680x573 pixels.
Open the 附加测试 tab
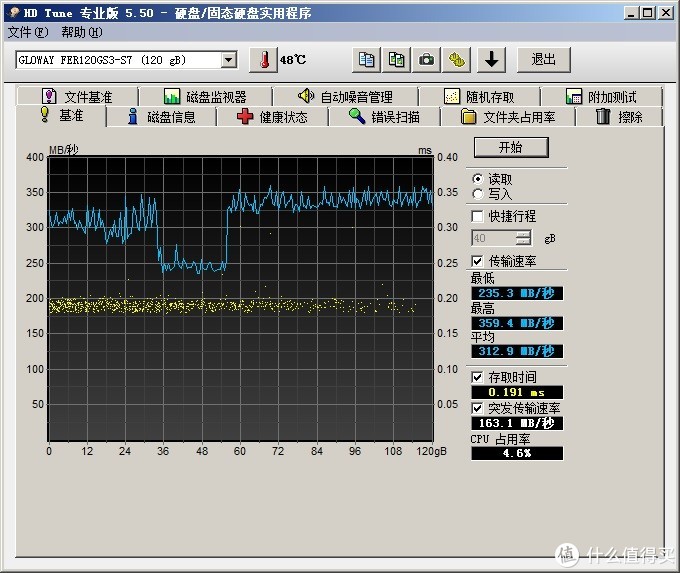pos(602,96)
